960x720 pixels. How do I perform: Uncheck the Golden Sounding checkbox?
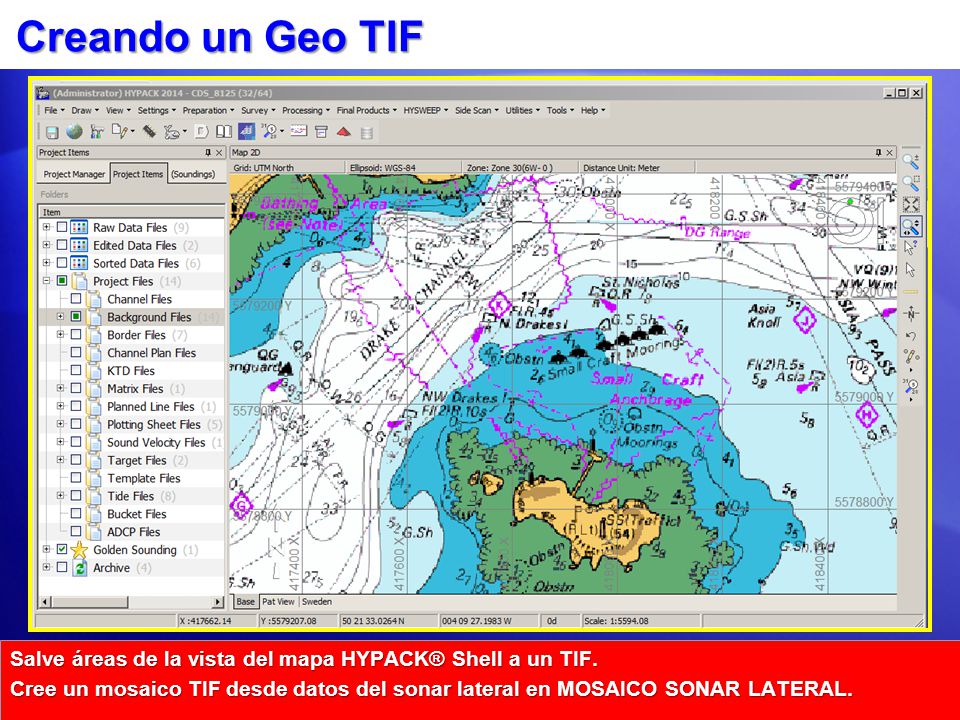point(62,549)
